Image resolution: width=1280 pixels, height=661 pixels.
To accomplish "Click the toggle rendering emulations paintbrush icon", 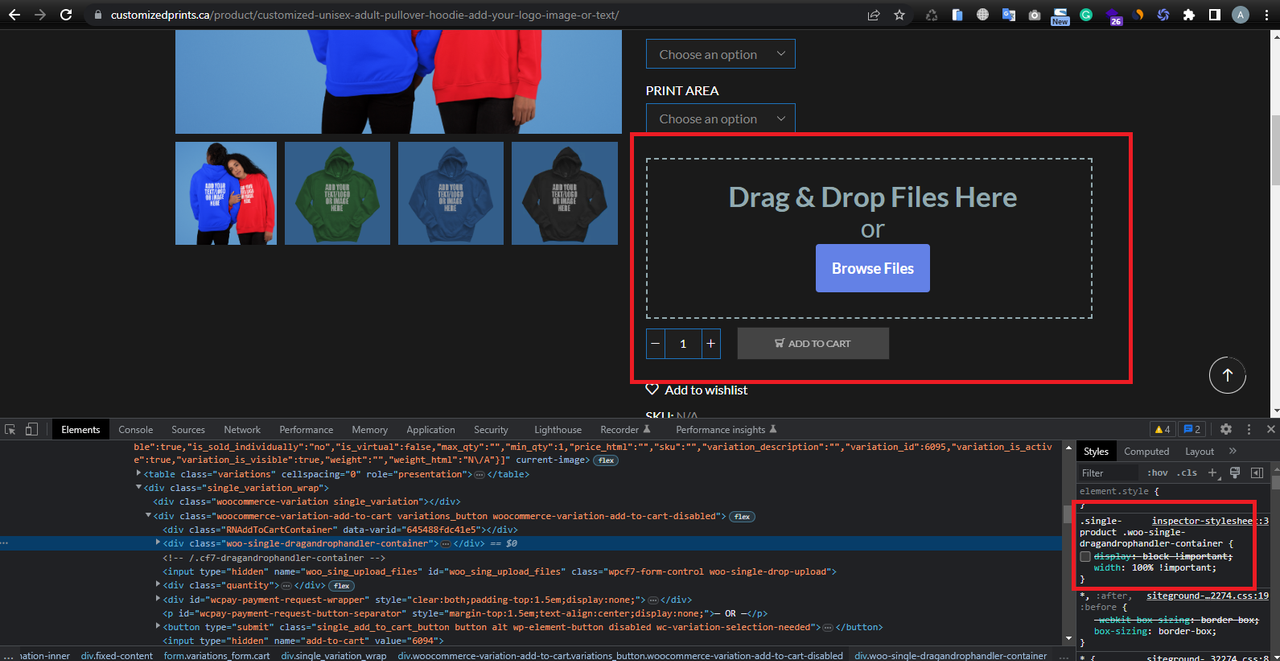I will (1235, 472).
